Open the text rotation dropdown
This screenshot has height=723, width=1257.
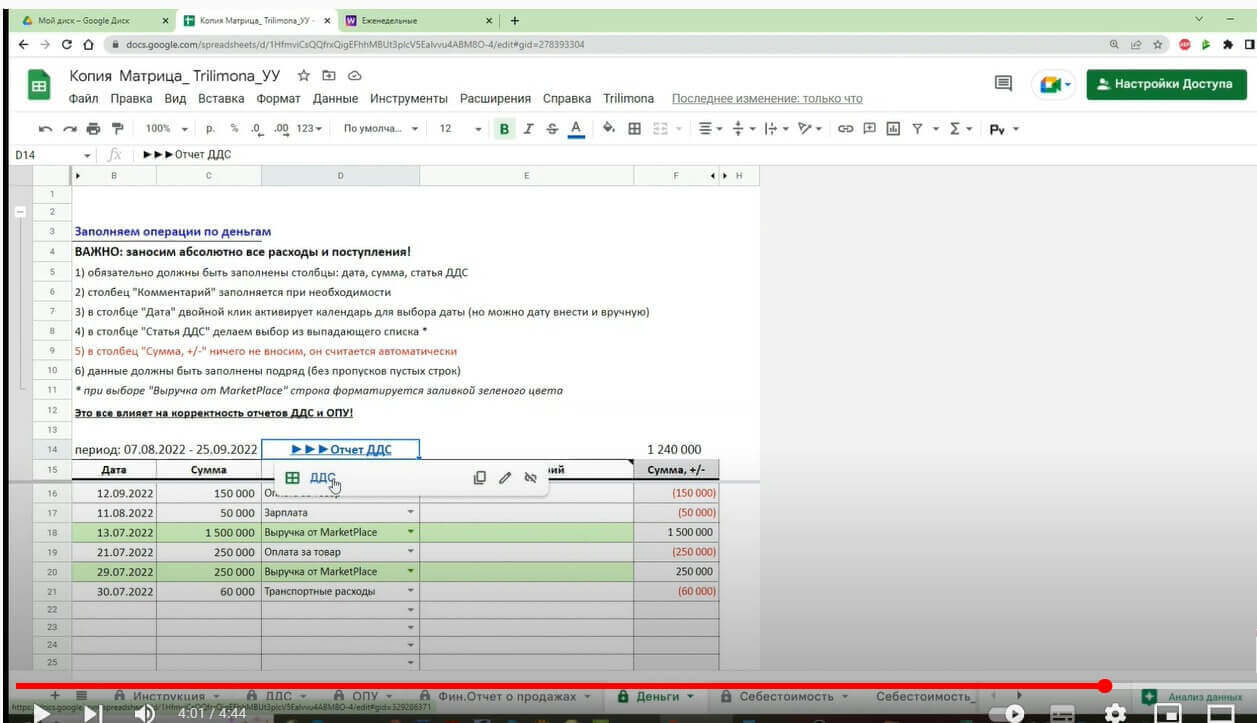(x=810, y=129)
